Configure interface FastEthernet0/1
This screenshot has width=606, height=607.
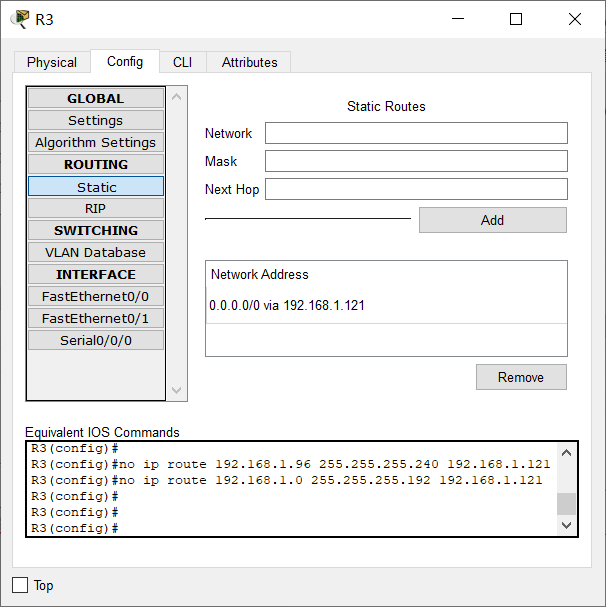click(x=96, y=319)
